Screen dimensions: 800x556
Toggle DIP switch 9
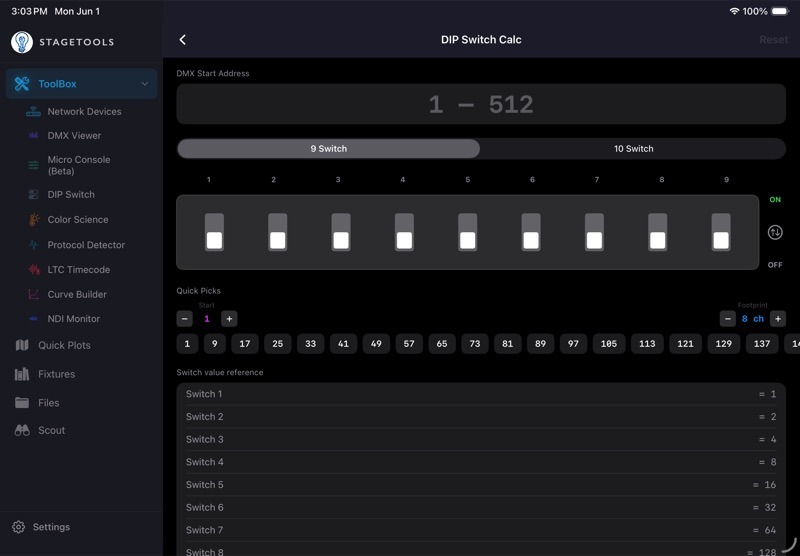[x=721, y=232]
